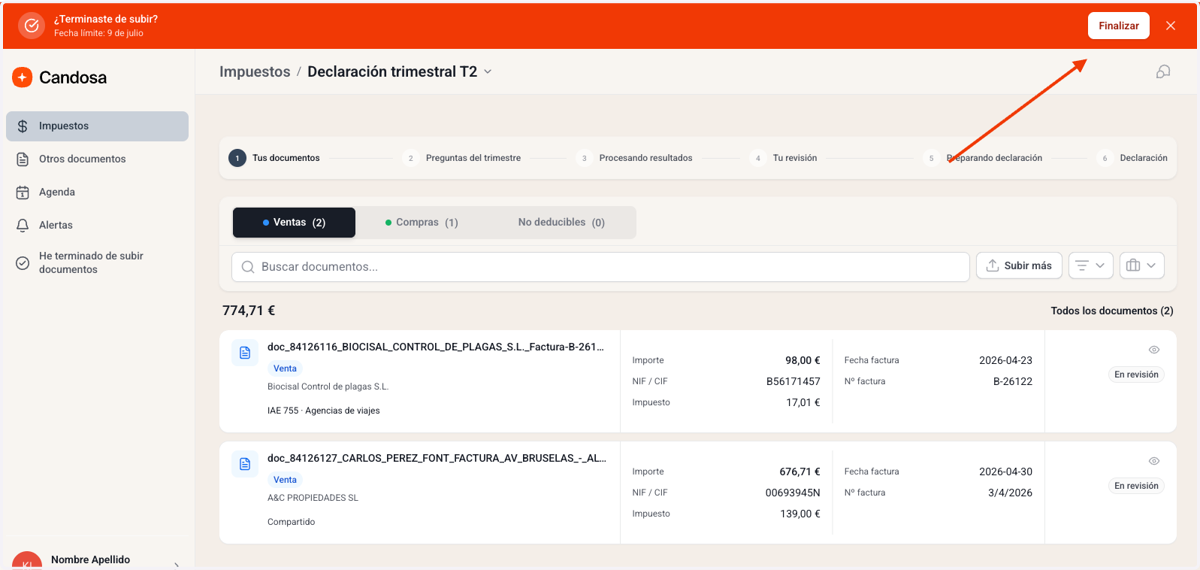Click the Impuestos breadcrumb link

tap(255, 72)
